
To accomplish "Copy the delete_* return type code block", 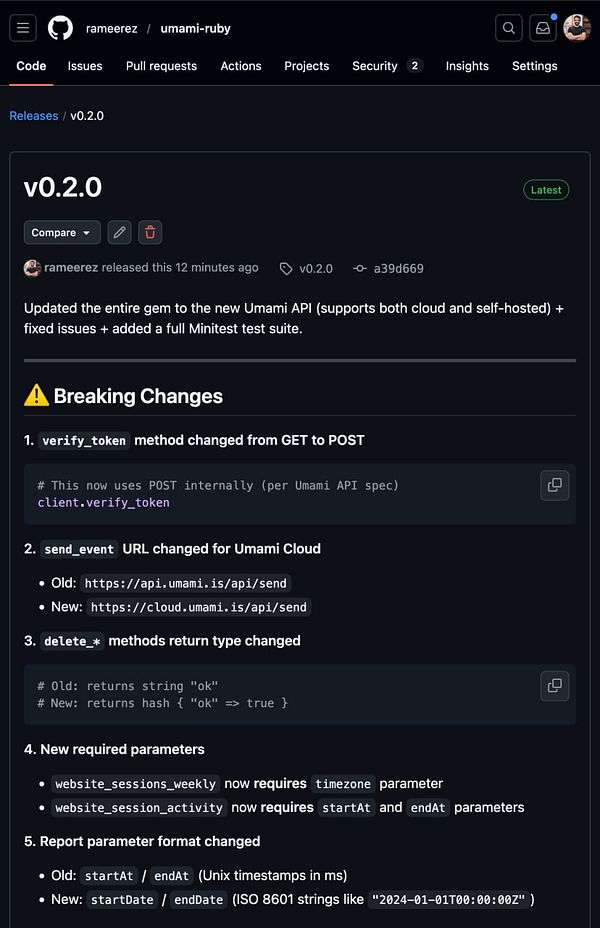I will [x=554, y=686].
